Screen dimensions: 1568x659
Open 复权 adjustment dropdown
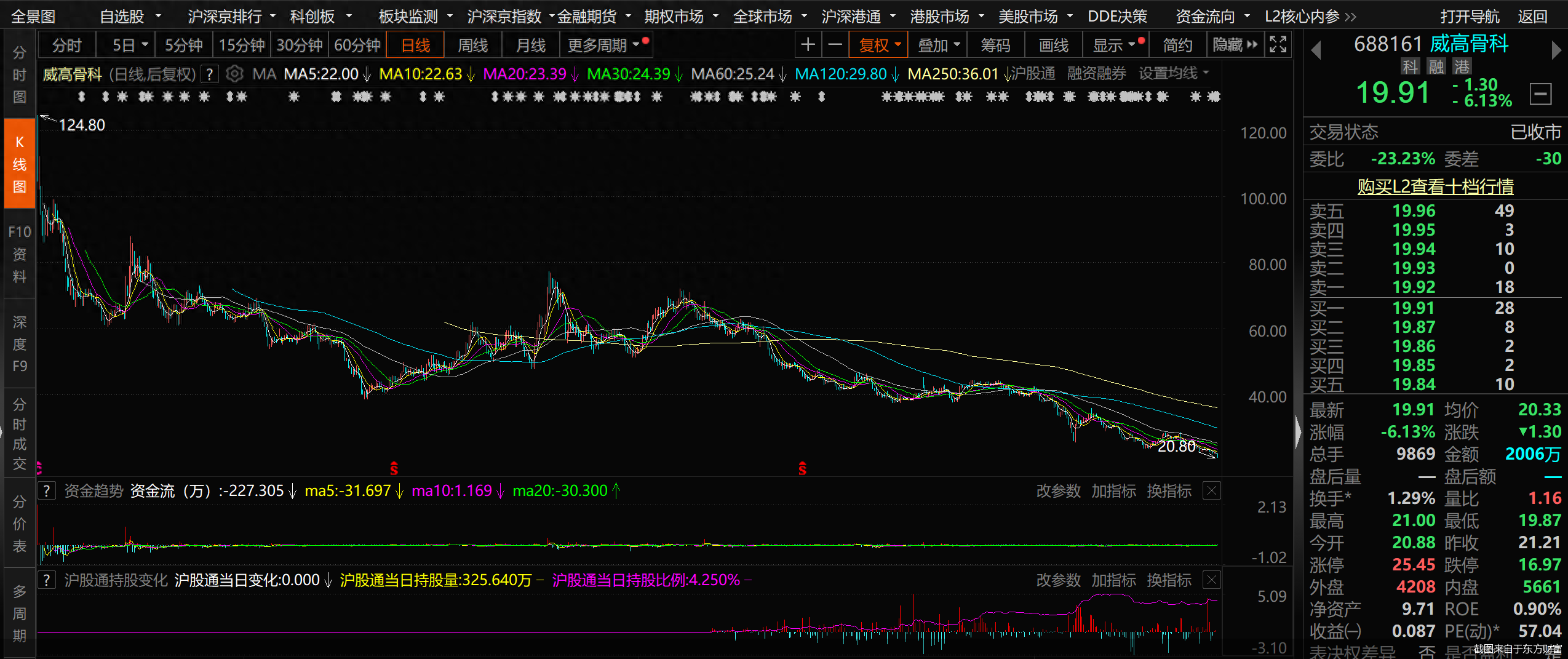point(878,45)
